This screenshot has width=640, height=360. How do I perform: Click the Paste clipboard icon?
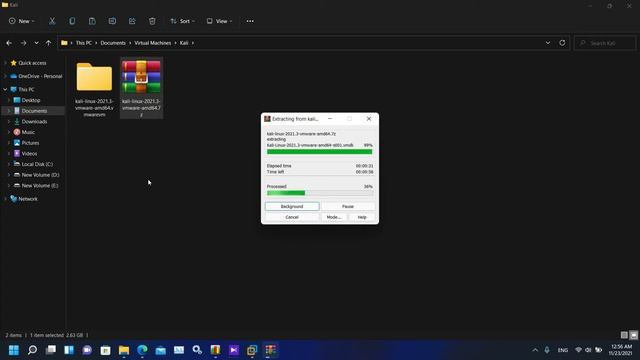pyautogui.click(x=92, y=21)
